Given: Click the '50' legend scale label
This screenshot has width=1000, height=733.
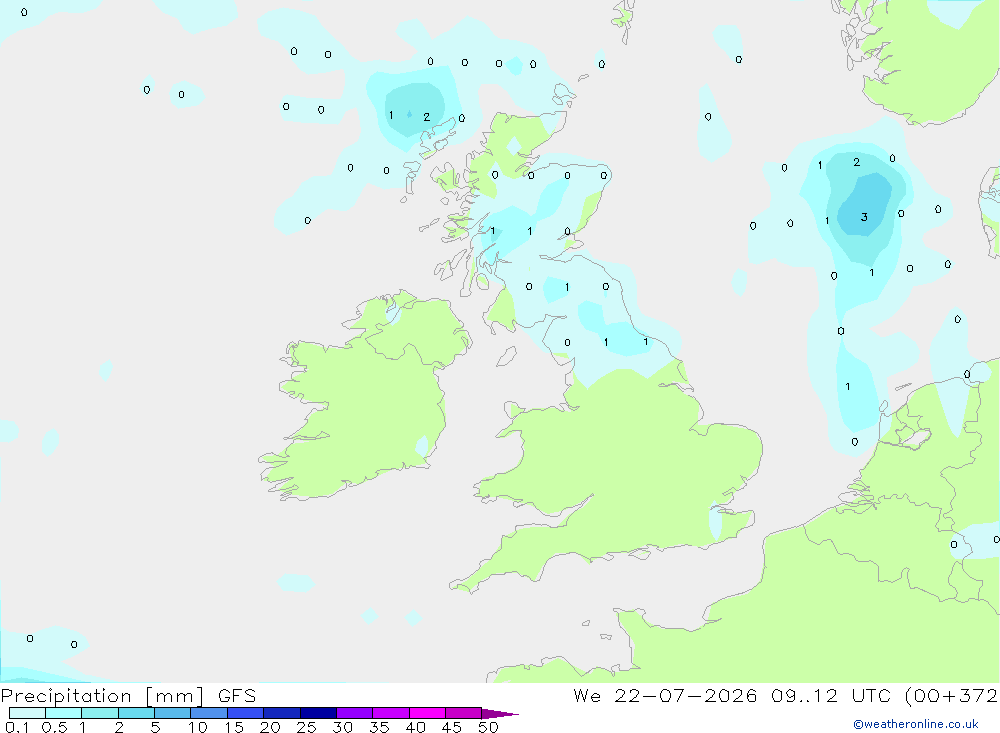Looking at the screenshot, I should tap(489, 727).
